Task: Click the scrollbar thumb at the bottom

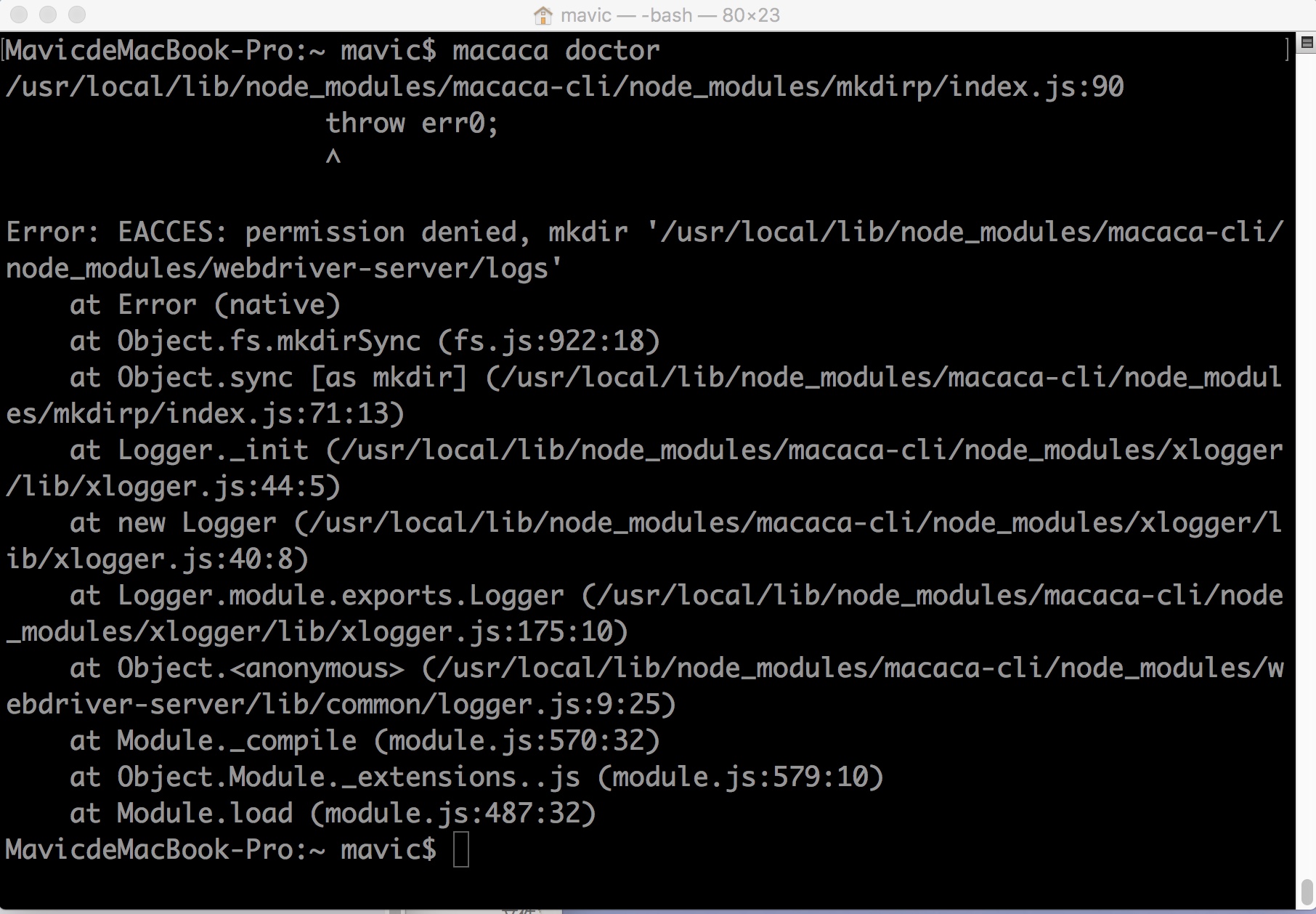Action: (x=1307, y=891)
